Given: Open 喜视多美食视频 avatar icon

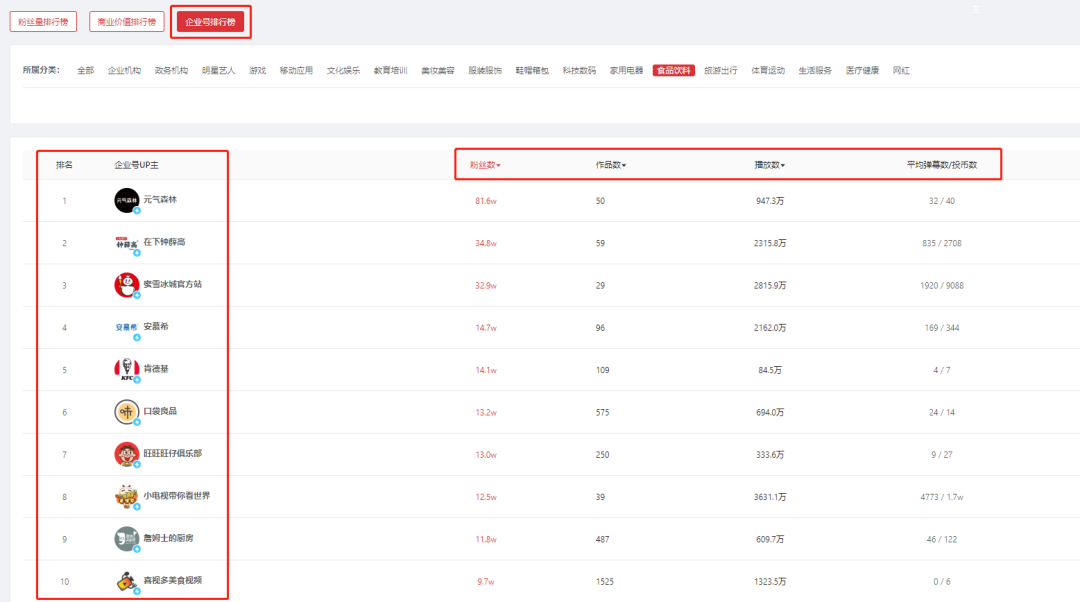Looking at the screenshot, I should coord(127,581).
